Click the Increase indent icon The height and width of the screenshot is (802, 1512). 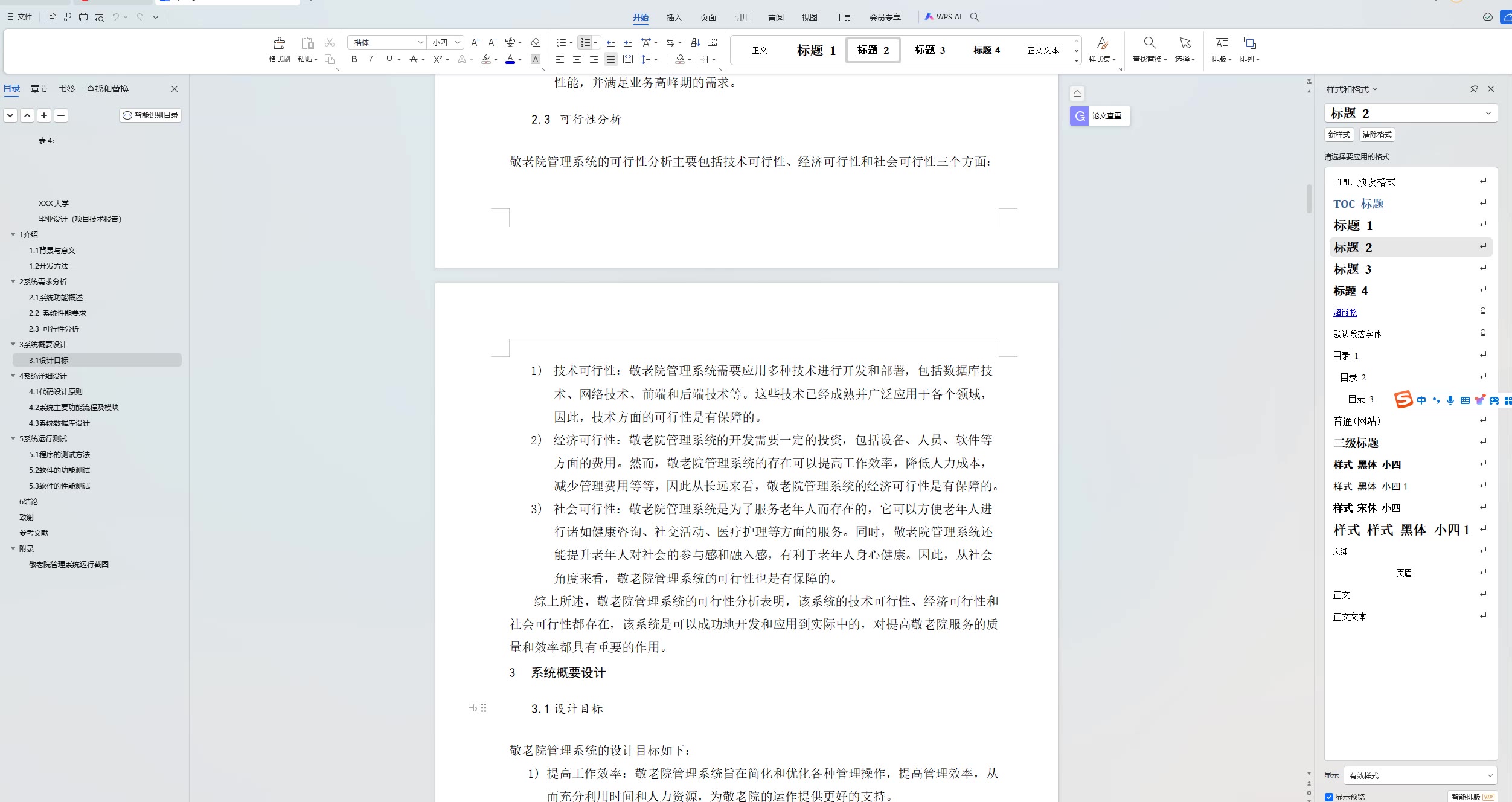click(x=627, y=42)
